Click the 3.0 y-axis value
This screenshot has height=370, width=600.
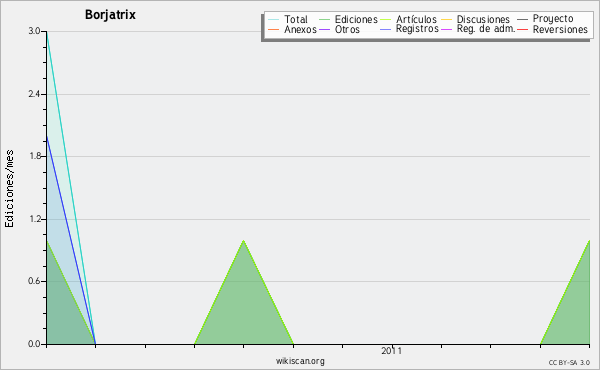pyautogui.click(x=34, y=31)
